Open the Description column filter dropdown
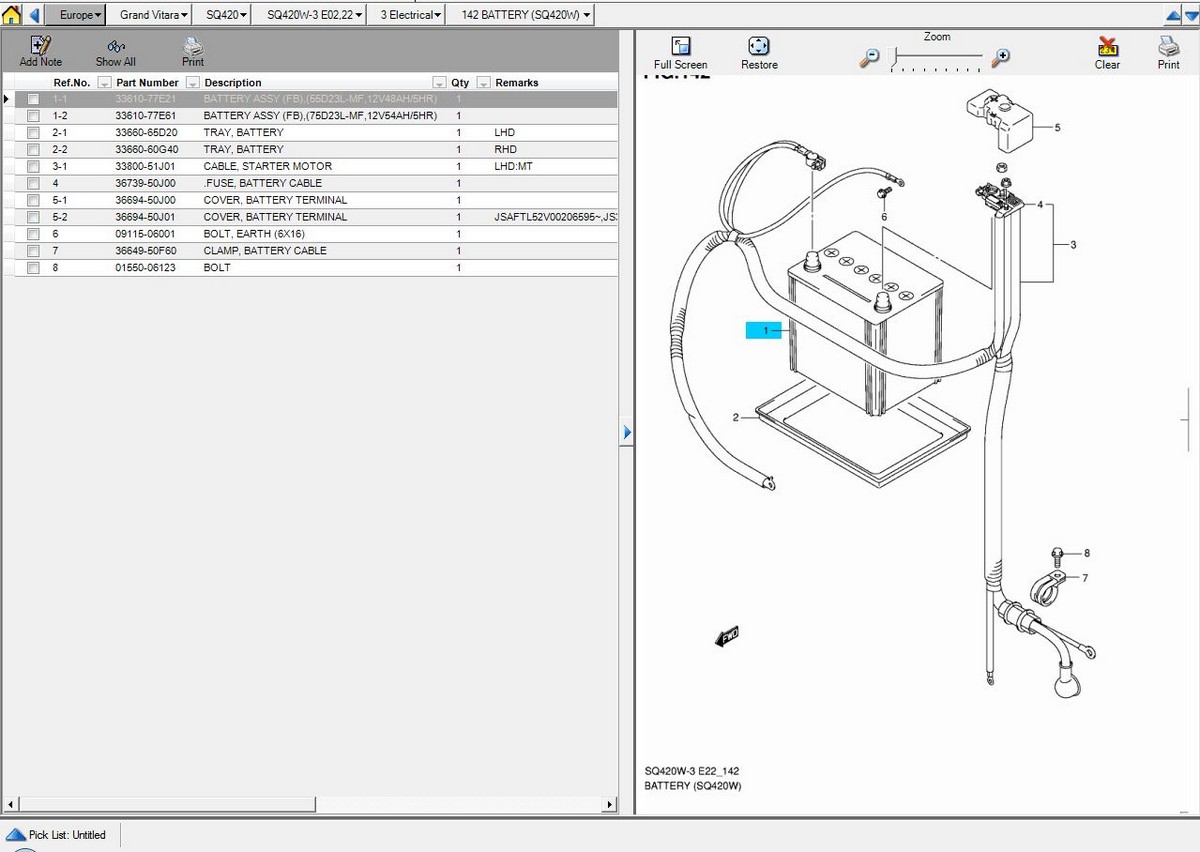Image resolution: width=1200 pixels, height=852 pixels. 439,83
